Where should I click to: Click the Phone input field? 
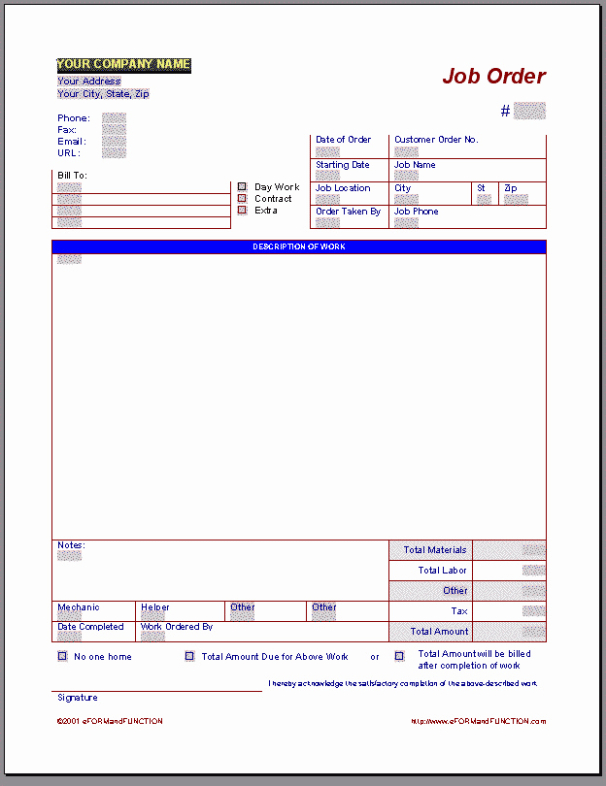pos(114,118)
